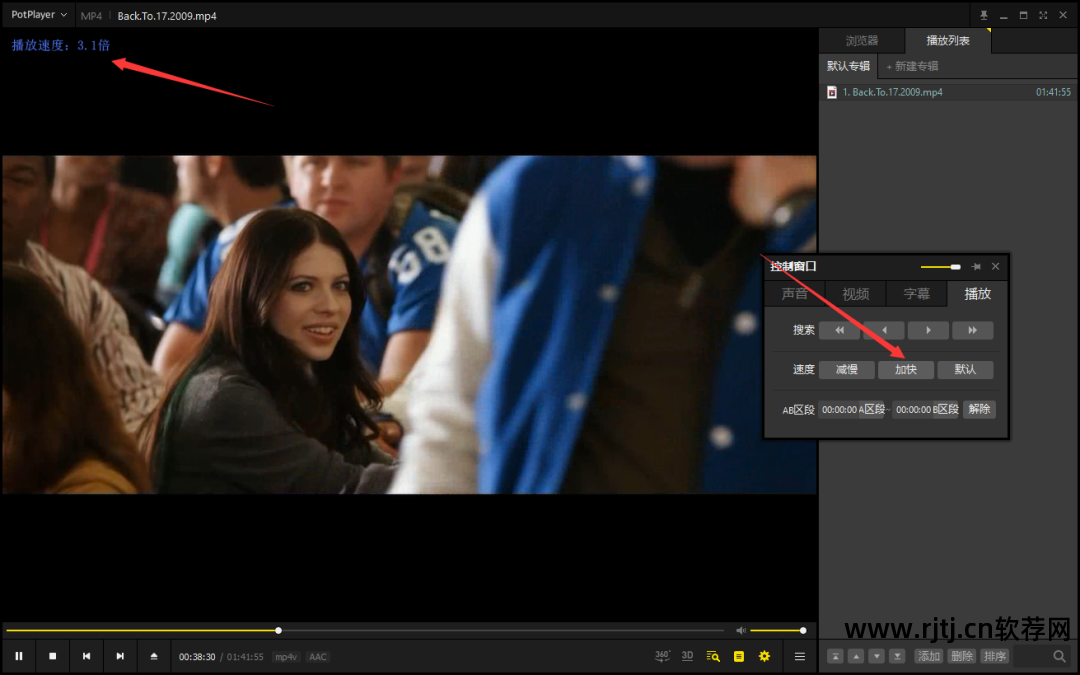The height and width of the screenshot is (675, 1080).
Task: Toggle 3D video mode
Action: (687, 656)
